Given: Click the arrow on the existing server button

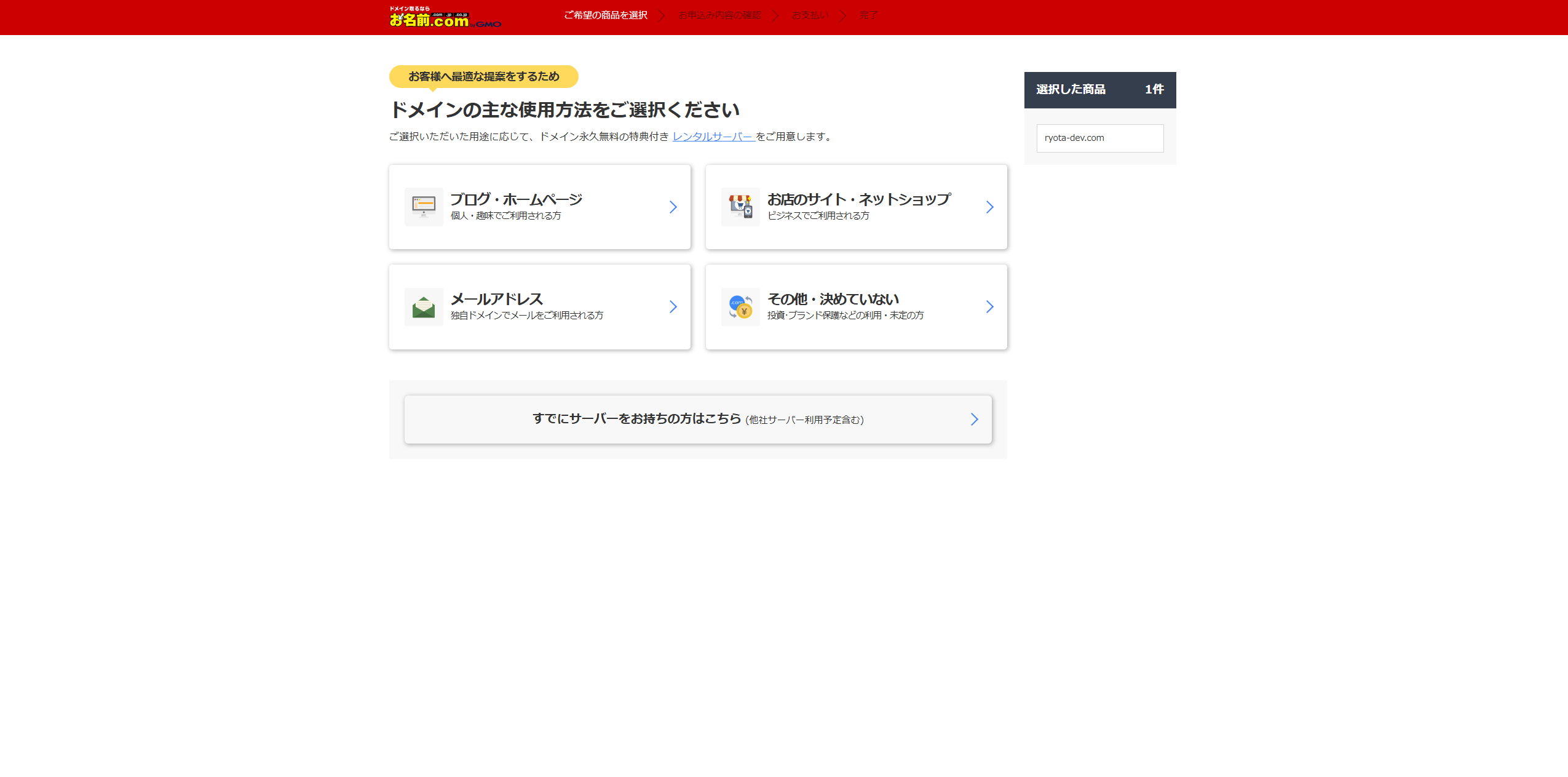Looking at the screenshot, I should coord(974,419).
